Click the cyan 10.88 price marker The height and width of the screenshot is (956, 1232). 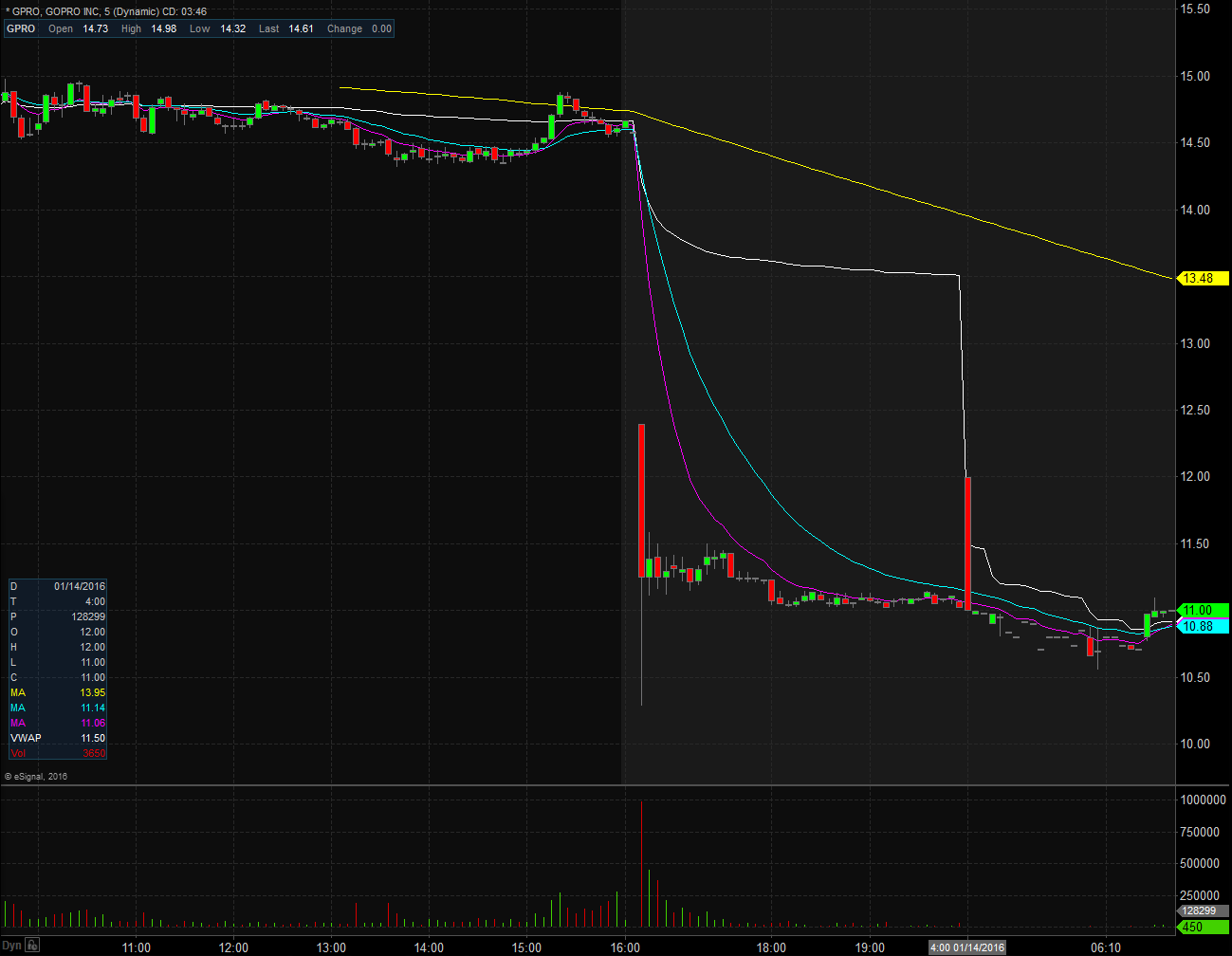pos(1199,626)
